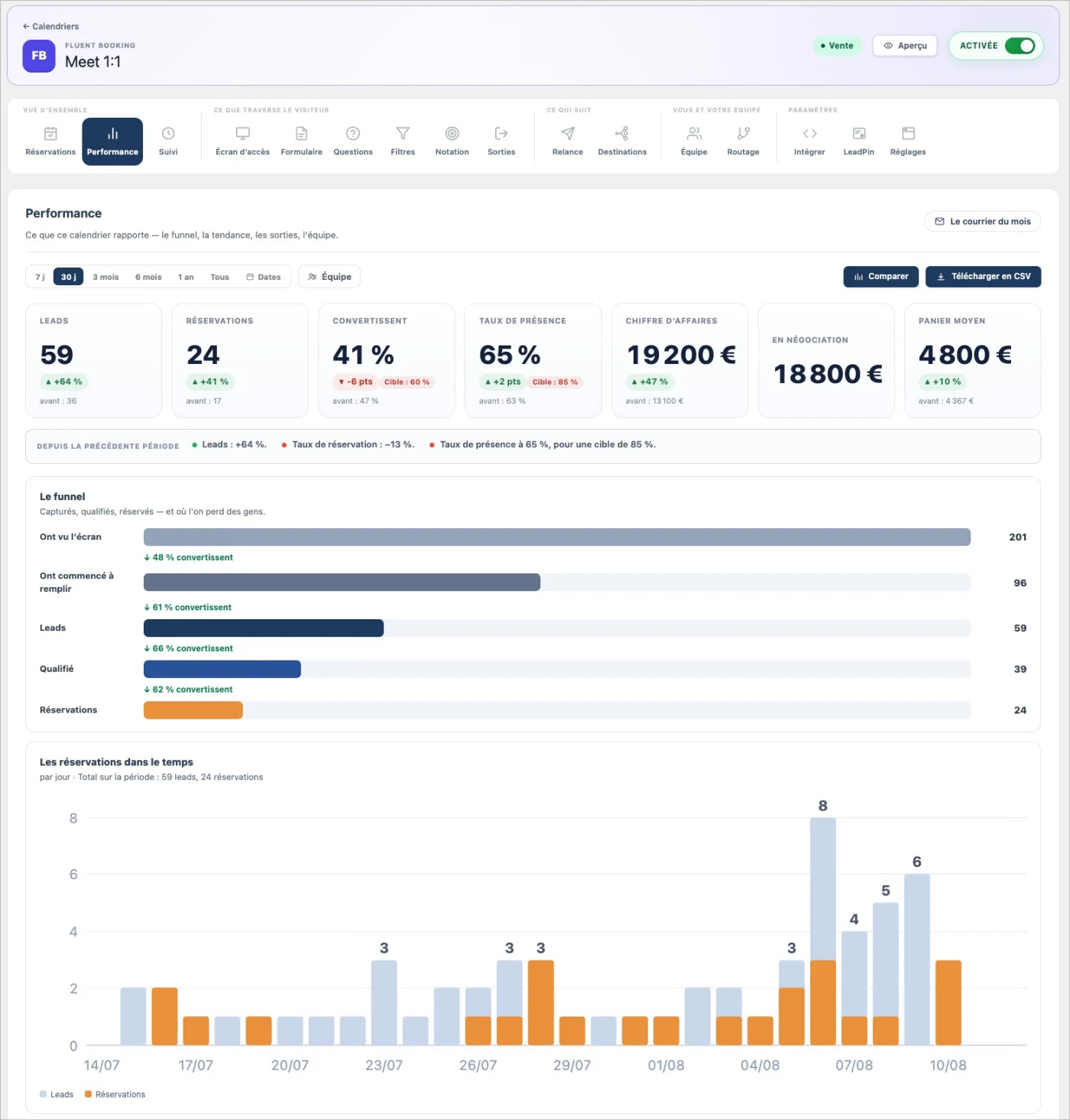Open the Suivi clock icon

pos(168,134)
